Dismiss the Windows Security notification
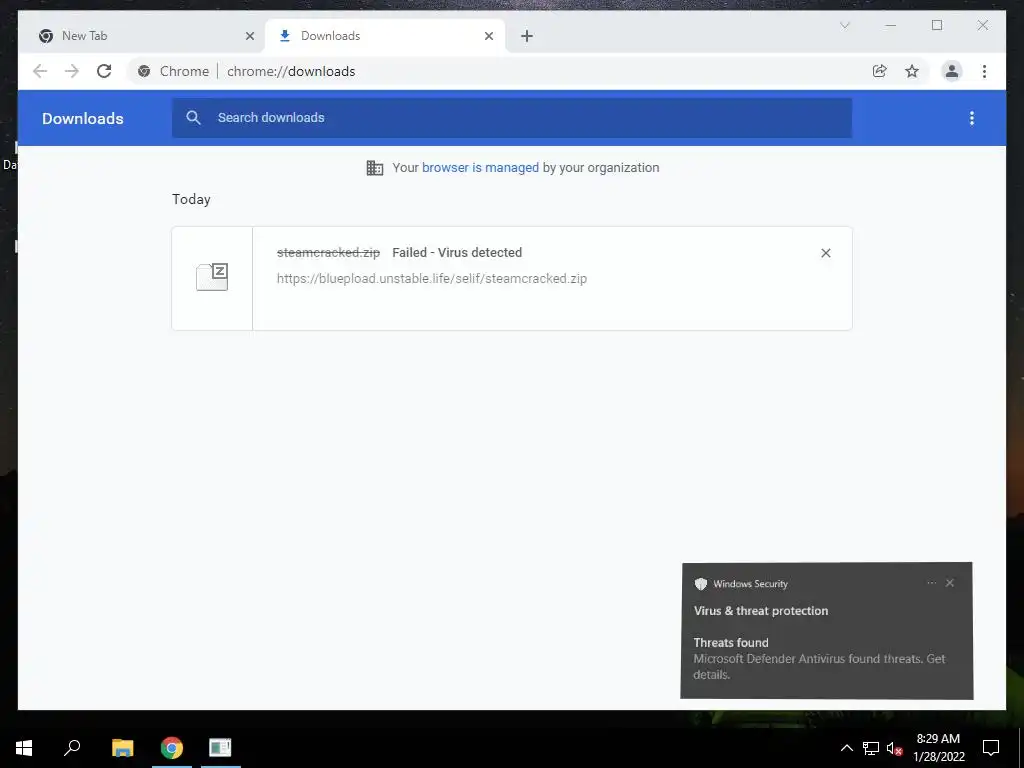Screen dimensions: 1024x768 tap(950, 583)
